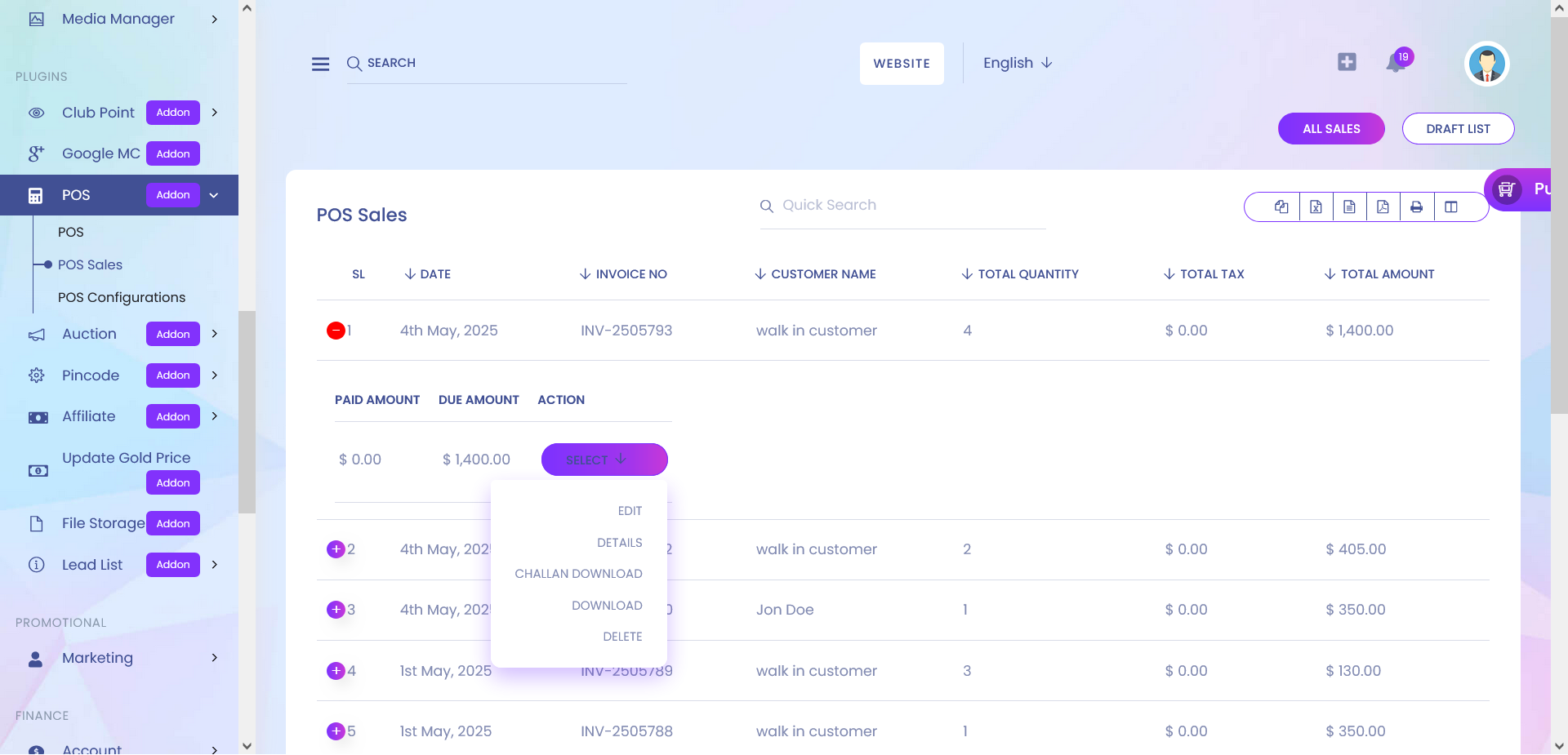Click the Marketing person icon
Viewport: 1568px width, 755px height.
click(36, 659)
